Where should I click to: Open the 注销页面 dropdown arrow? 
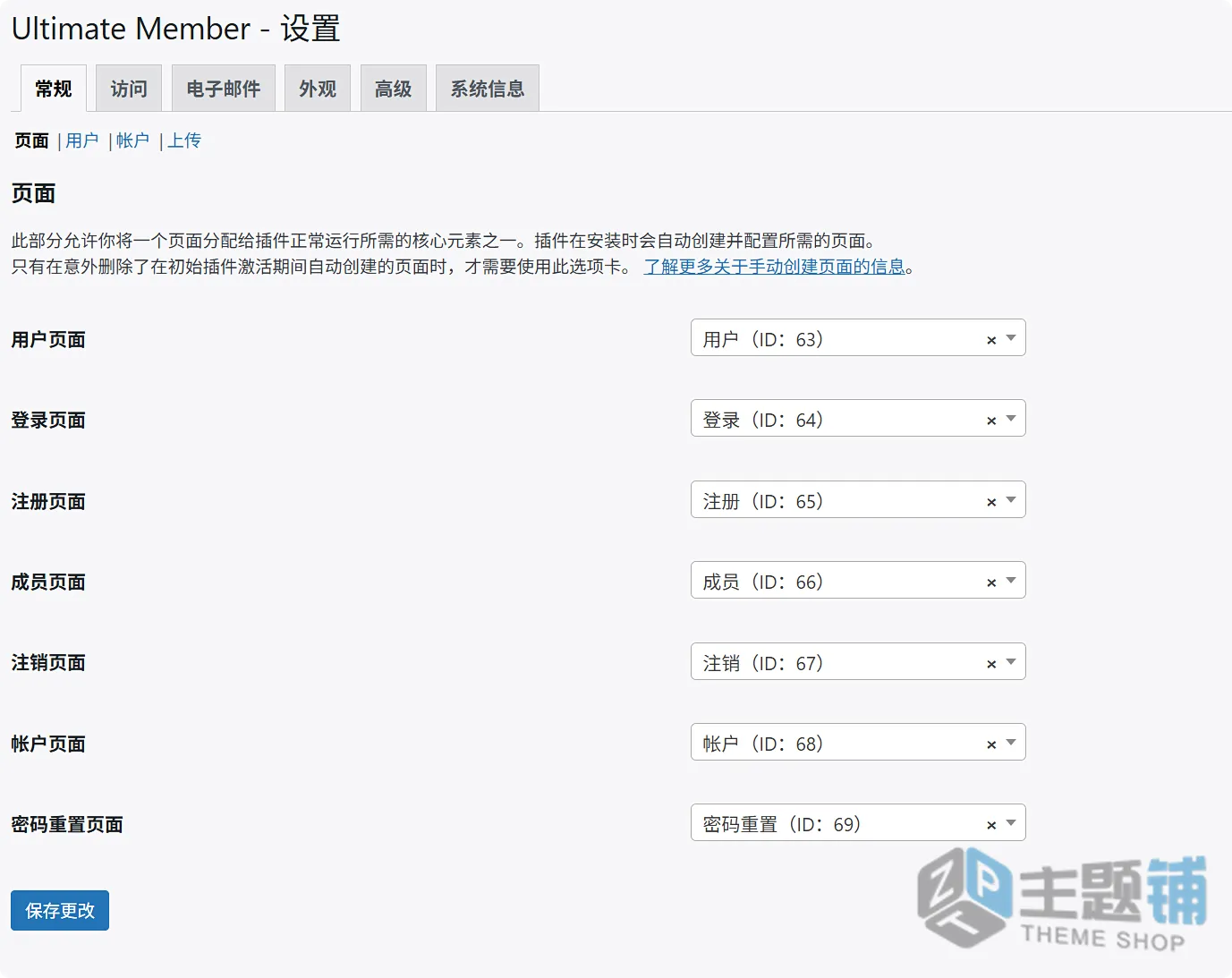[1011, 662]
